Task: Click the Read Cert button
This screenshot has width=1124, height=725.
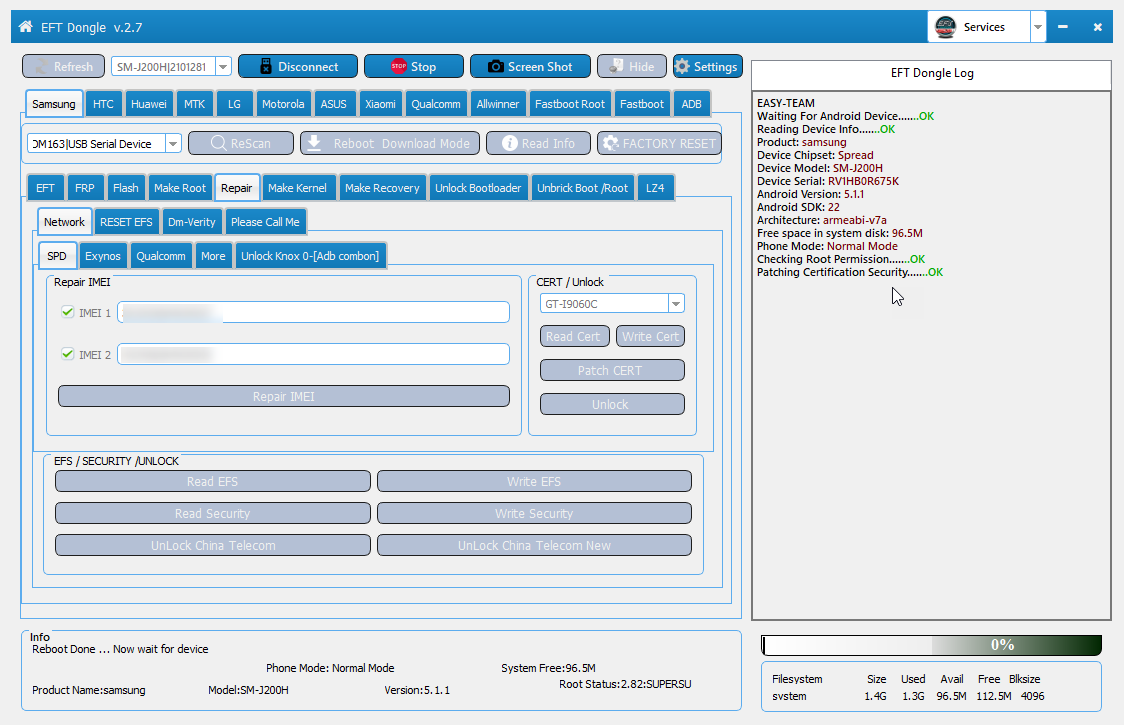Action: (x=574, y=336)
